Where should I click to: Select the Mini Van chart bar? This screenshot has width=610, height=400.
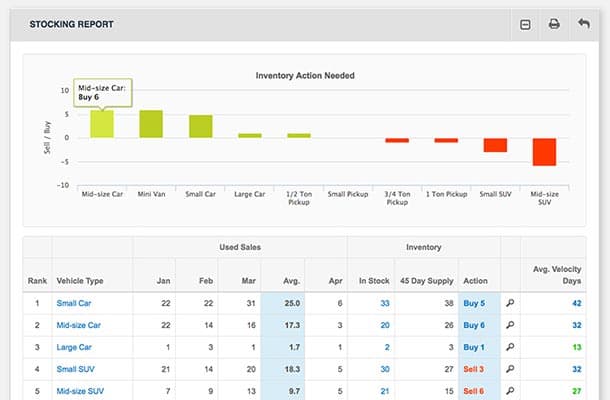point(151,124)
